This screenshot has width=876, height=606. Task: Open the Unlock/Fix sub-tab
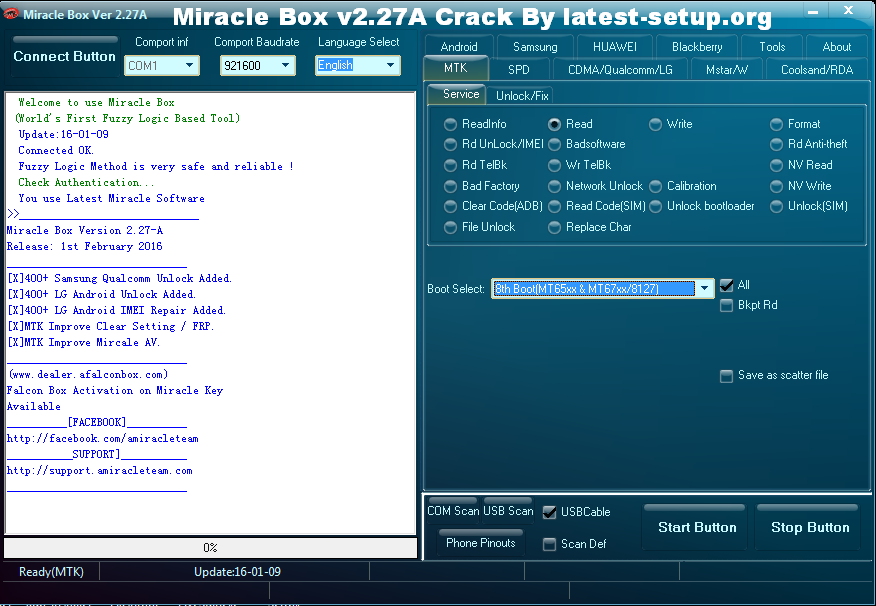pos(522,96)
